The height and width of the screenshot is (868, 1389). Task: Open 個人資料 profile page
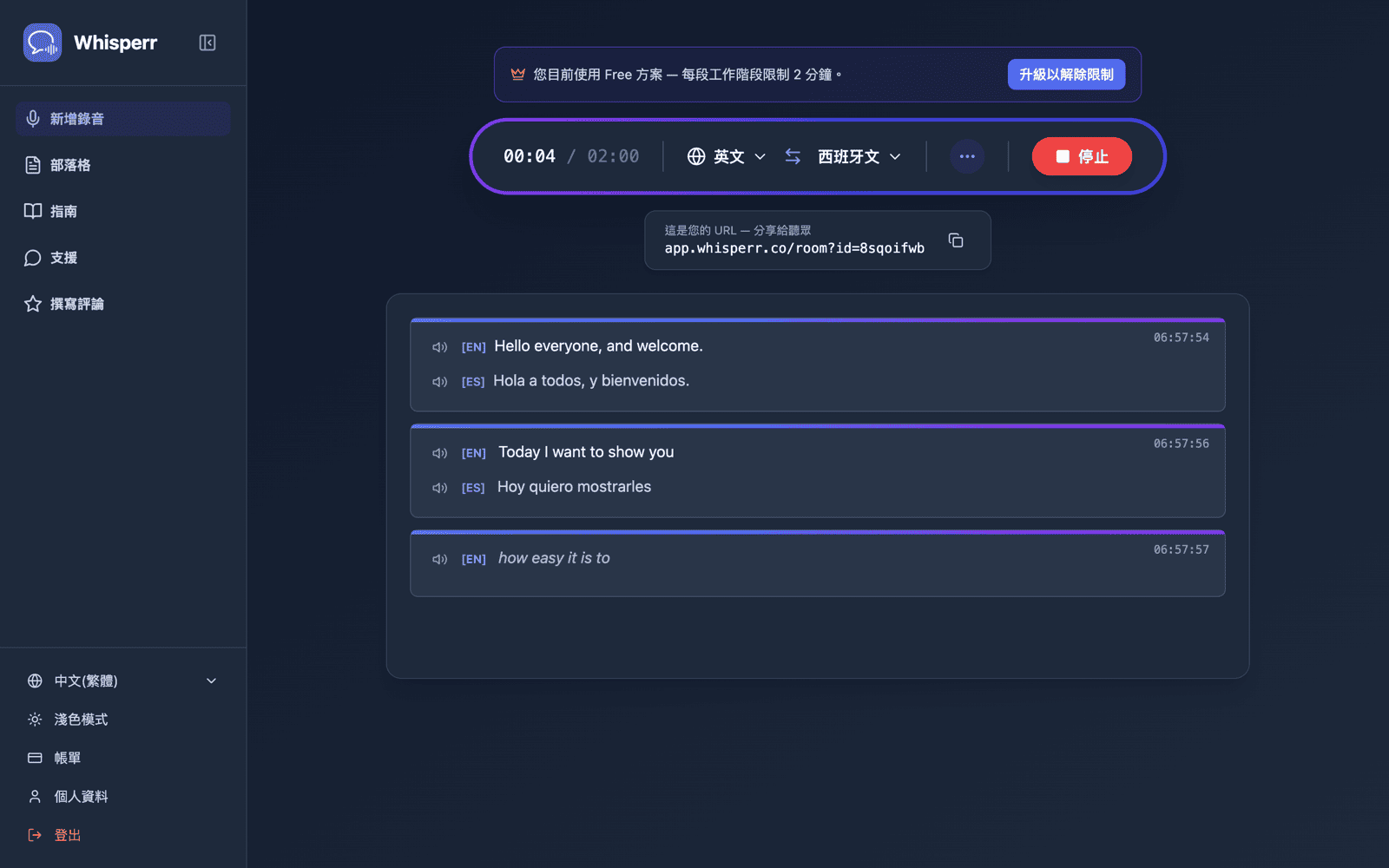[x=122, y=796]
